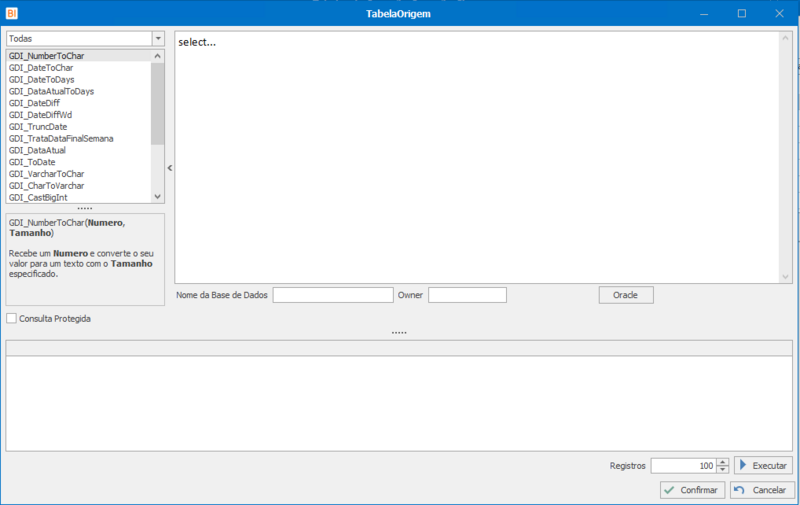
Task: Click the Owner input field
Action: (467, 295)
